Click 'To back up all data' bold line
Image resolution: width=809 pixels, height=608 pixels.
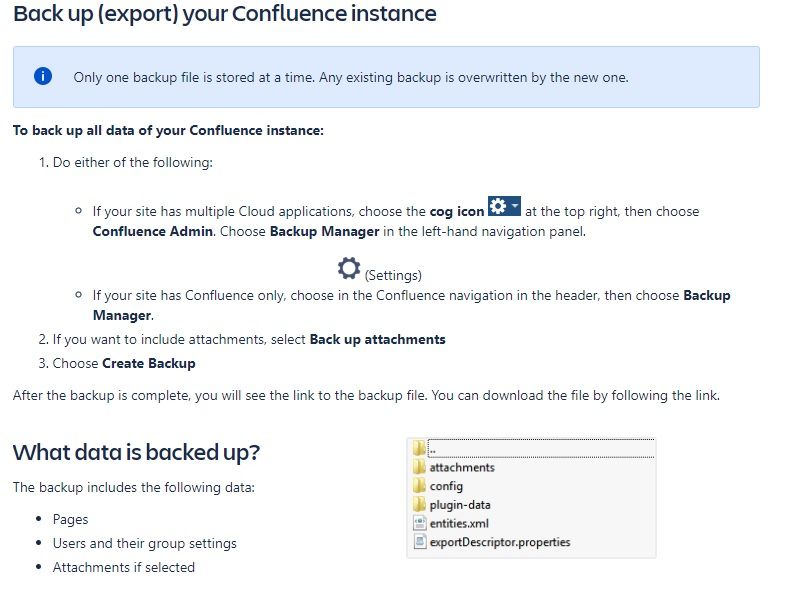168,130
